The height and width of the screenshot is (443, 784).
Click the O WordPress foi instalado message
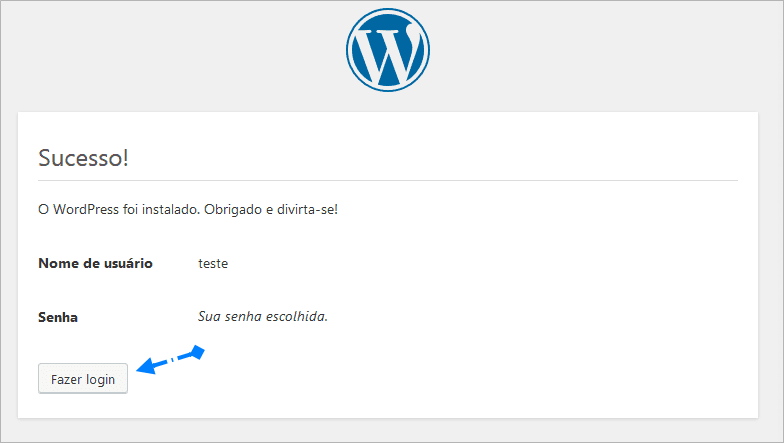click(x=188, y=210)
